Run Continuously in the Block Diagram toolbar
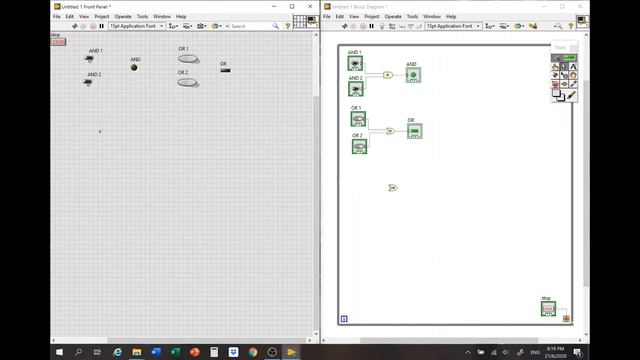Image resolution: width=640 pixels, height=360 pixels. pyautogui.click(x=353, y=26)
